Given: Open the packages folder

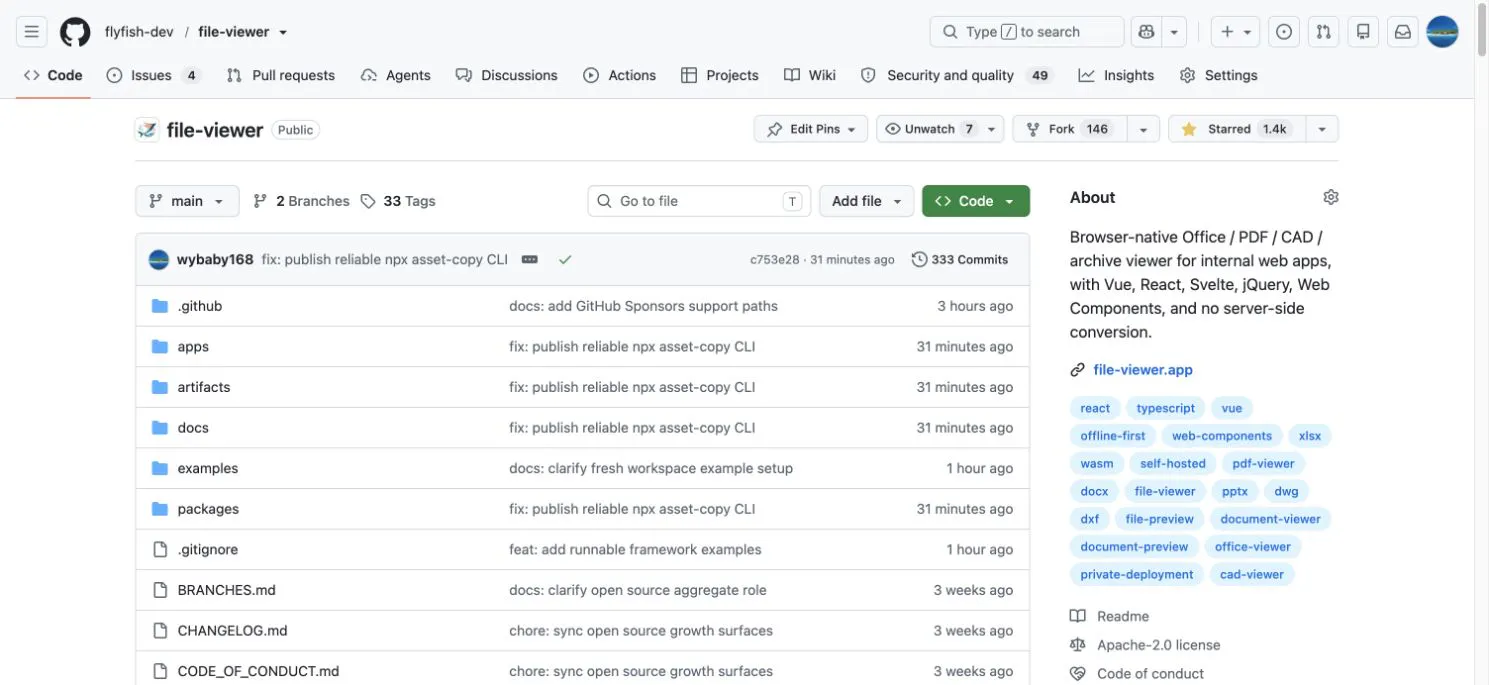Looking at the screenshot, I should 208,509.
